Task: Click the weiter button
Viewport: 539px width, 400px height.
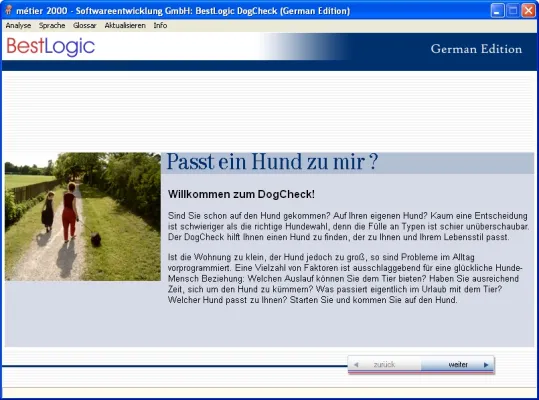Action: pos(458,365)
